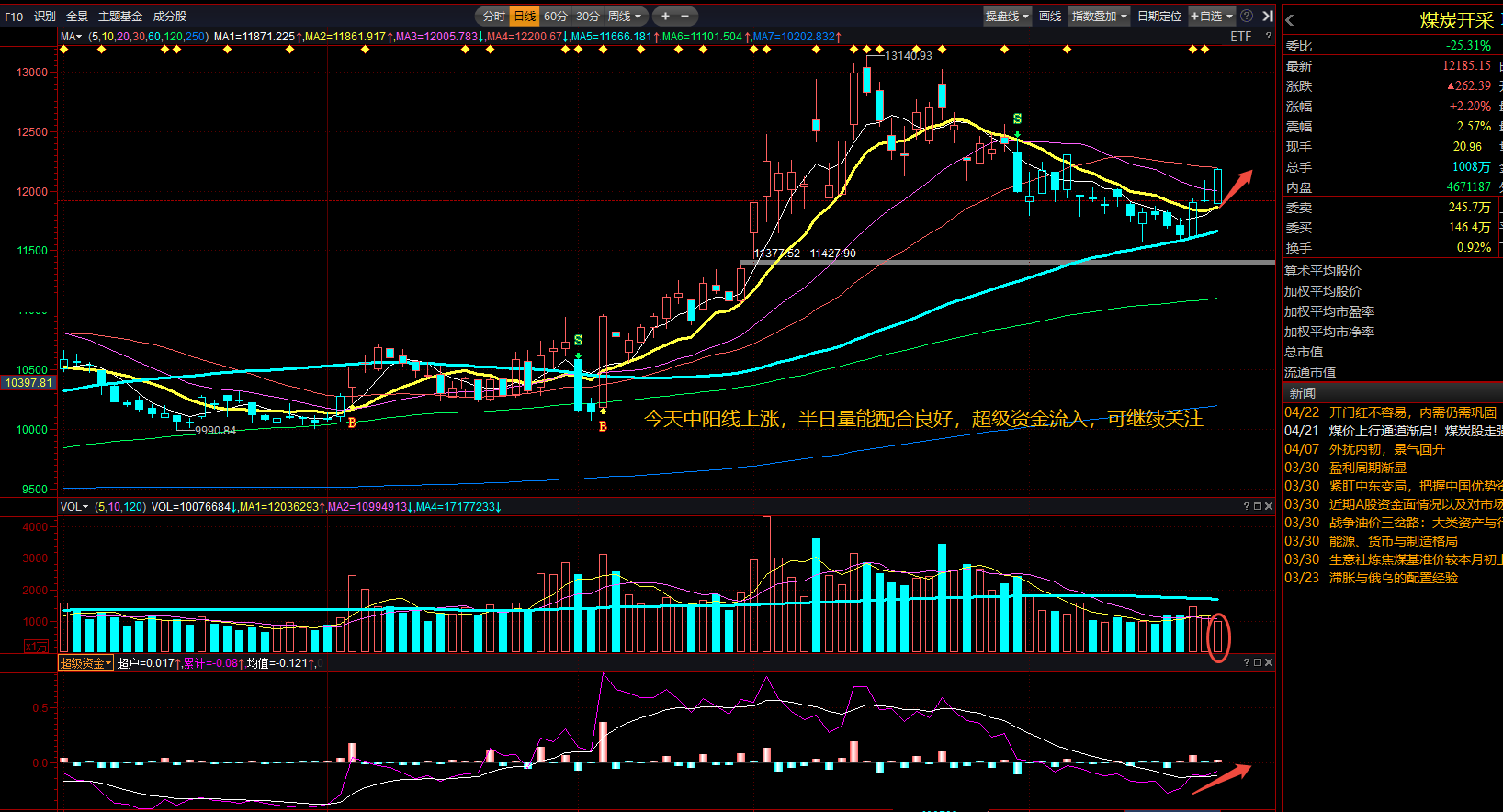This screenshot has height=812, width=1503.
Task: Click the magenta 20-day MA parameter
Action: (123, 37)
